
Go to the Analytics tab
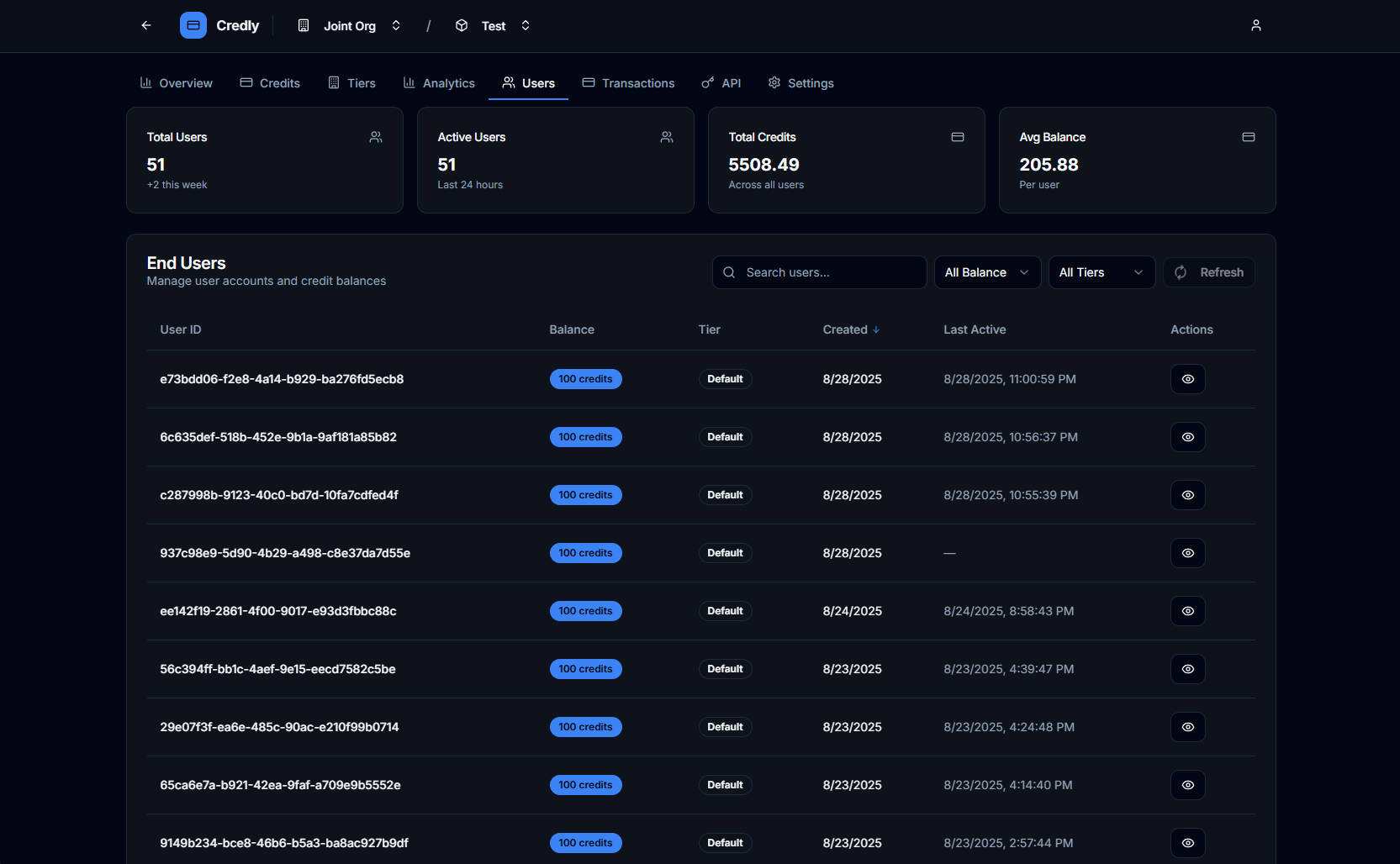439,83
